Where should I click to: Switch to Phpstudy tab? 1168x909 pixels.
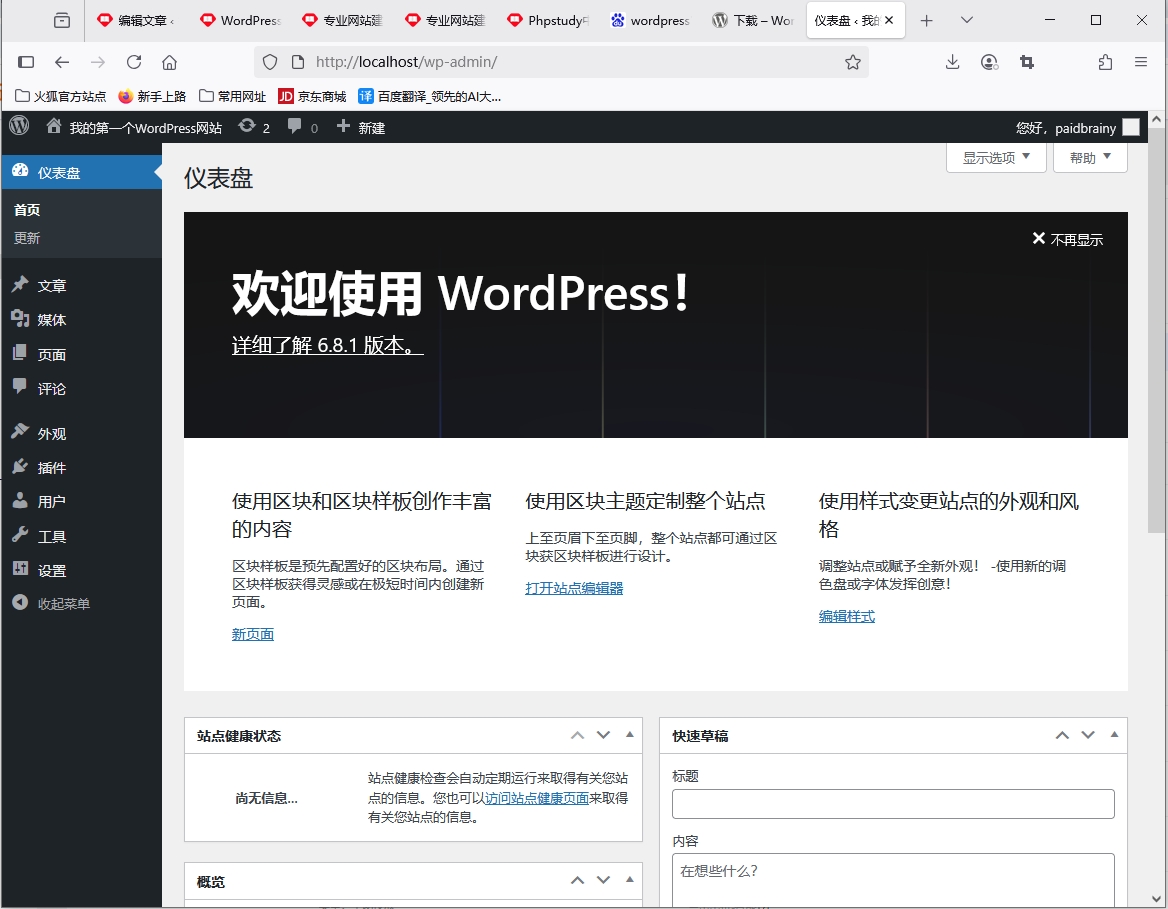click(548, 21)
